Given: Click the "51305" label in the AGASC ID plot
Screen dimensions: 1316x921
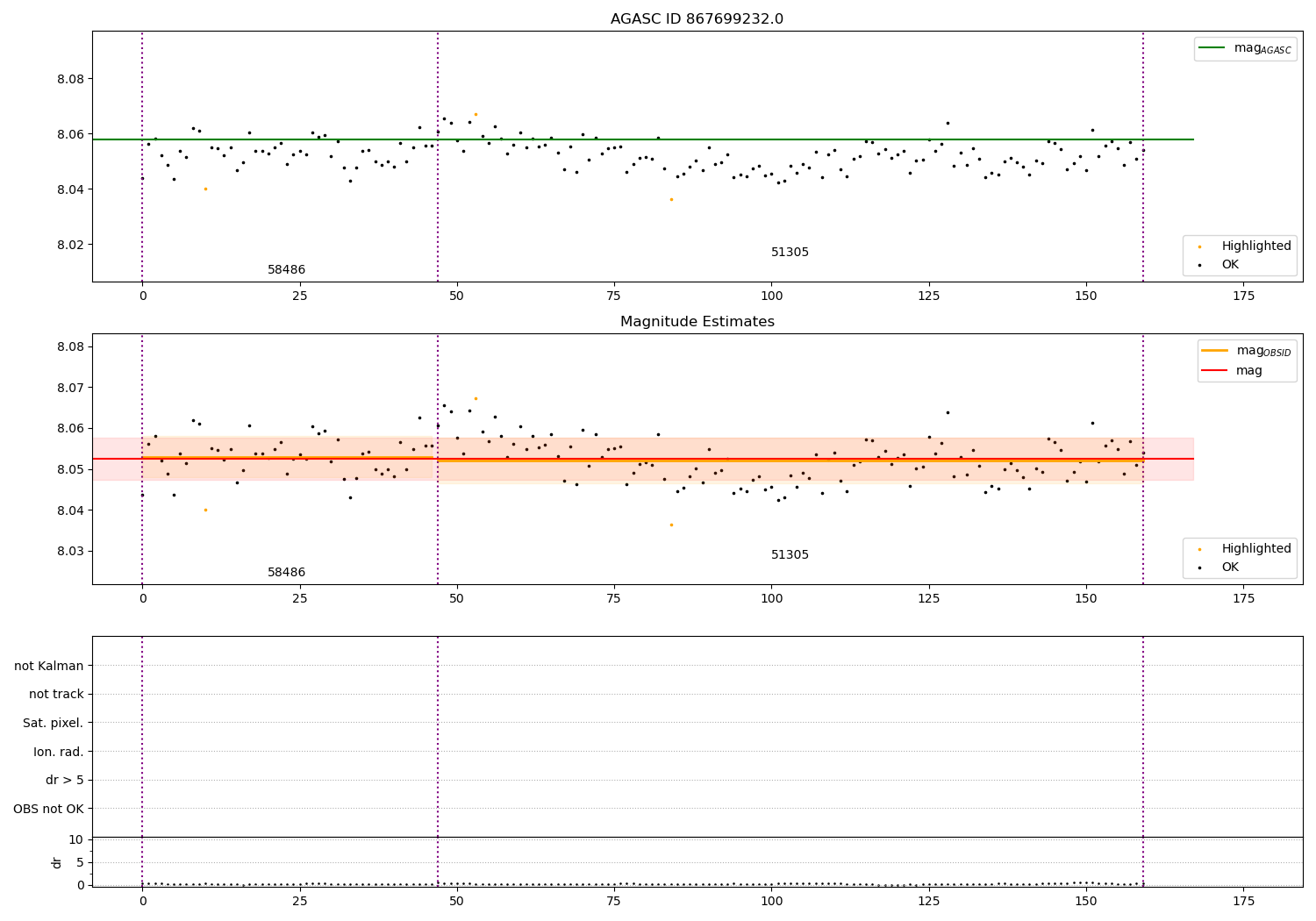Looking at the screenshot, I should coord(790,253).
